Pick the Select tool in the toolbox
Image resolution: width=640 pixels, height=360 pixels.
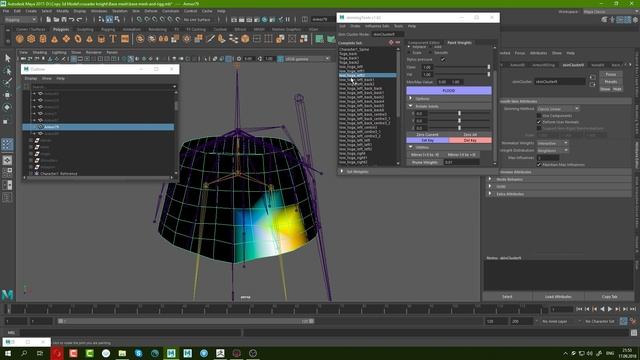(x=7, y=58)
